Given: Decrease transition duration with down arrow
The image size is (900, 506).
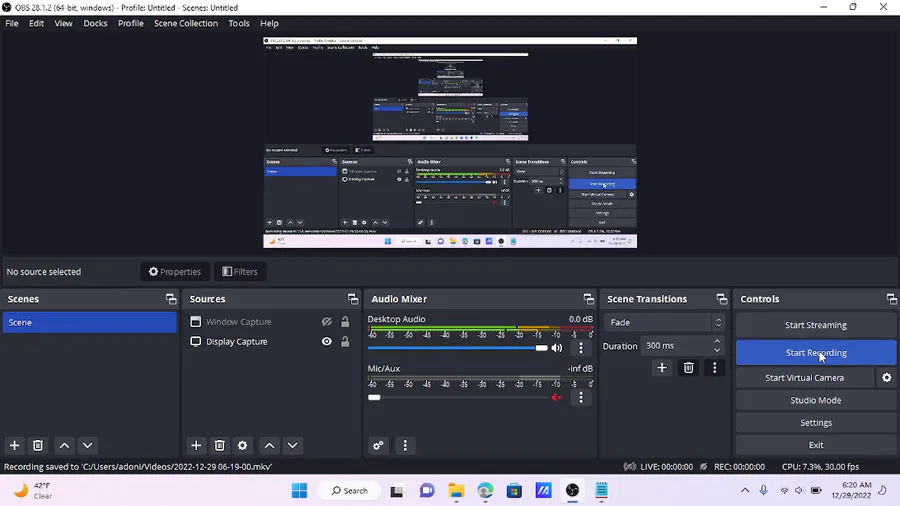Looking at the screenshot, I should click(x=717, y=350).
